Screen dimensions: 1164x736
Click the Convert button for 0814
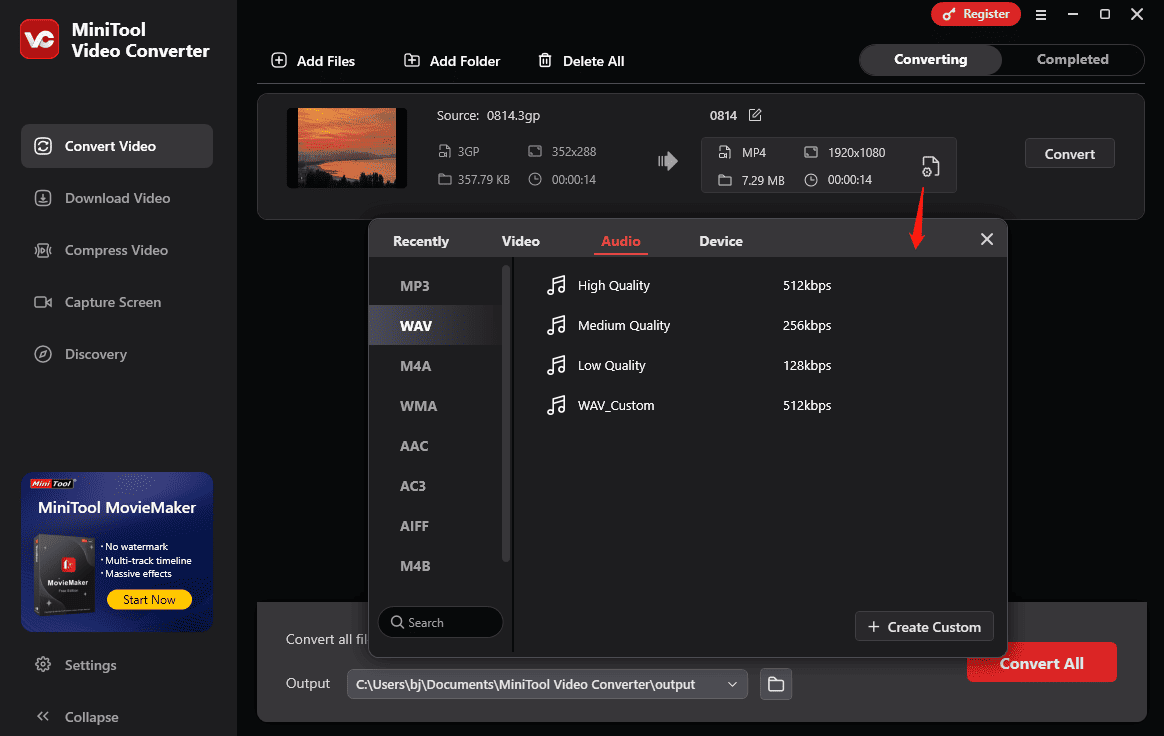coord(1069,154)
